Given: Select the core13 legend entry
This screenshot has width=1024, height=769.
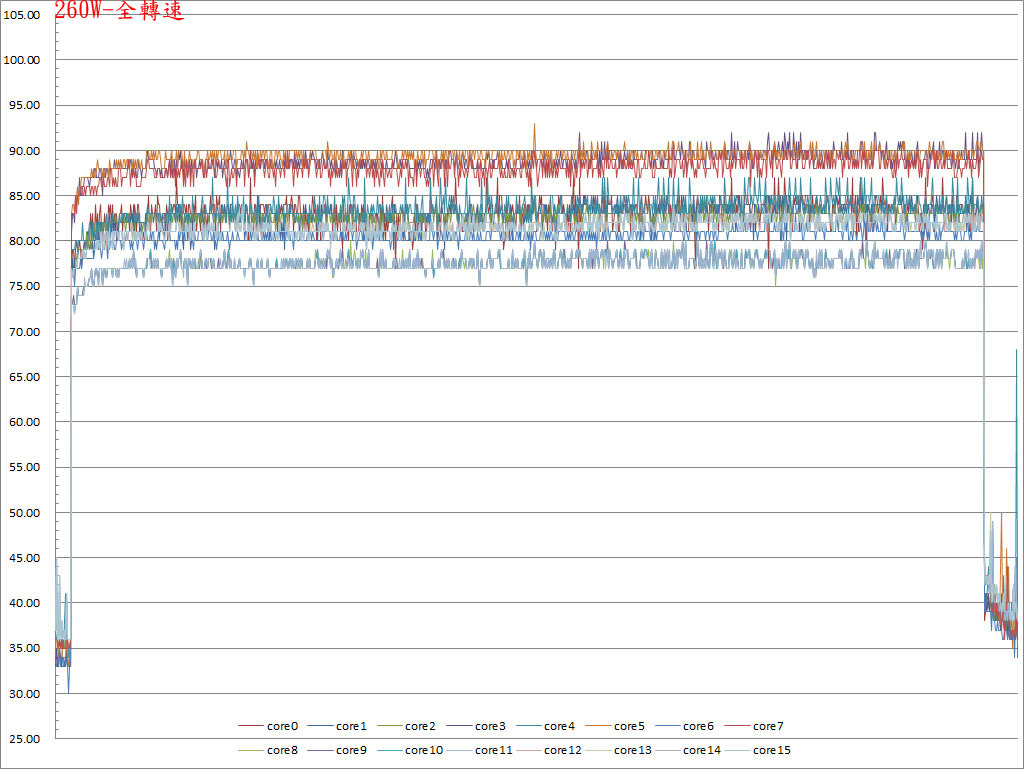Looking at the screenshot, I should coord(618,750).
